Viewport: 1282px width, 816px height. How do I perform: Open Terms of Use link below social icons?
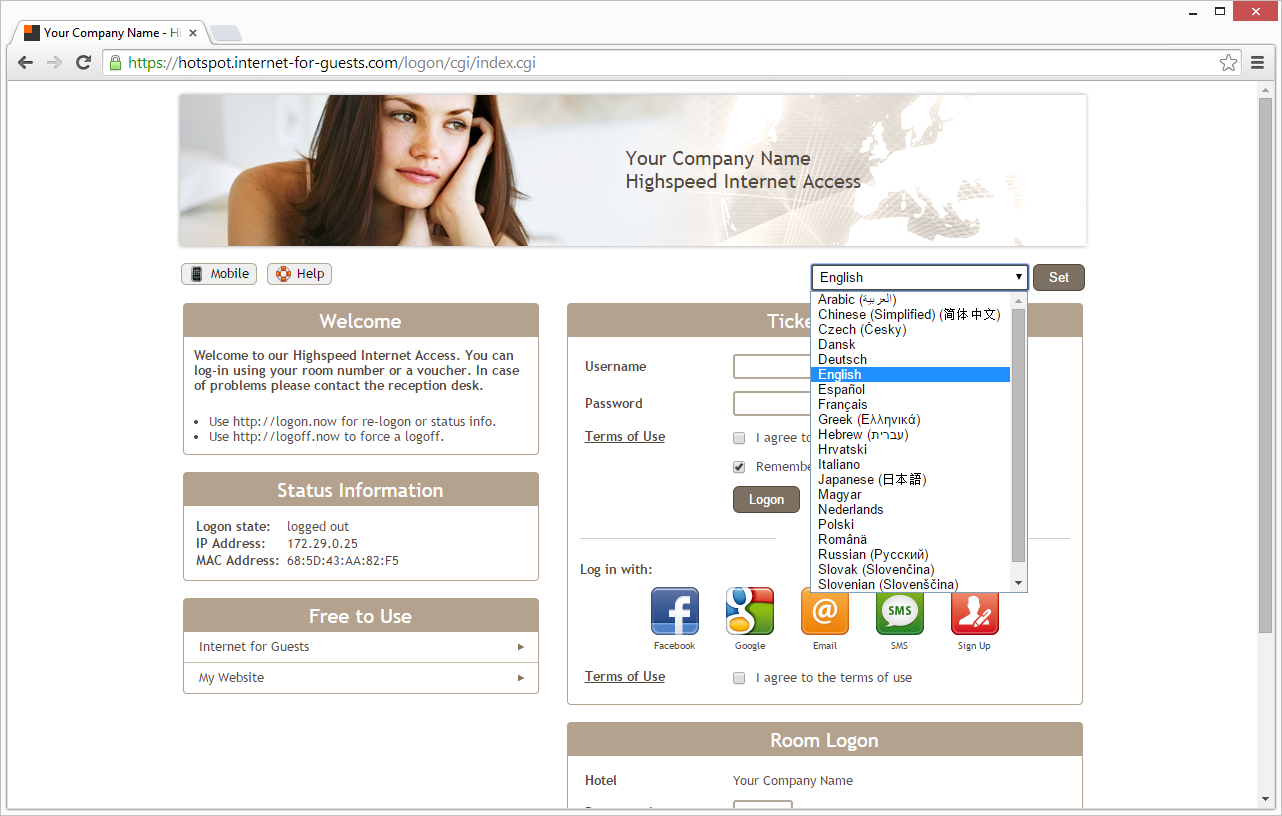point(625,677)
